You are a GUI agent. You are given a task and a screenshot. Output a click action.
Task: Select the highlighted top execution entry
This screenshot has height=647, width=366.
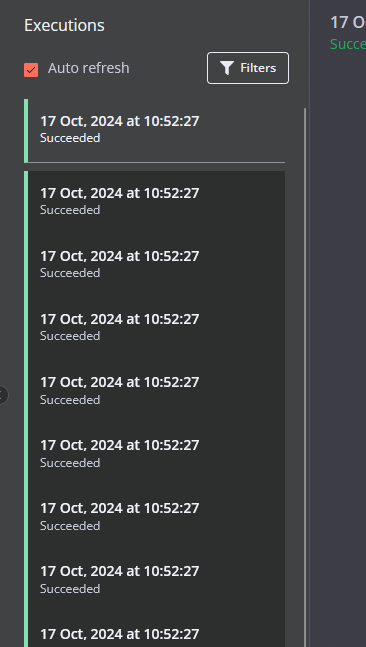(x=155, y=130)
